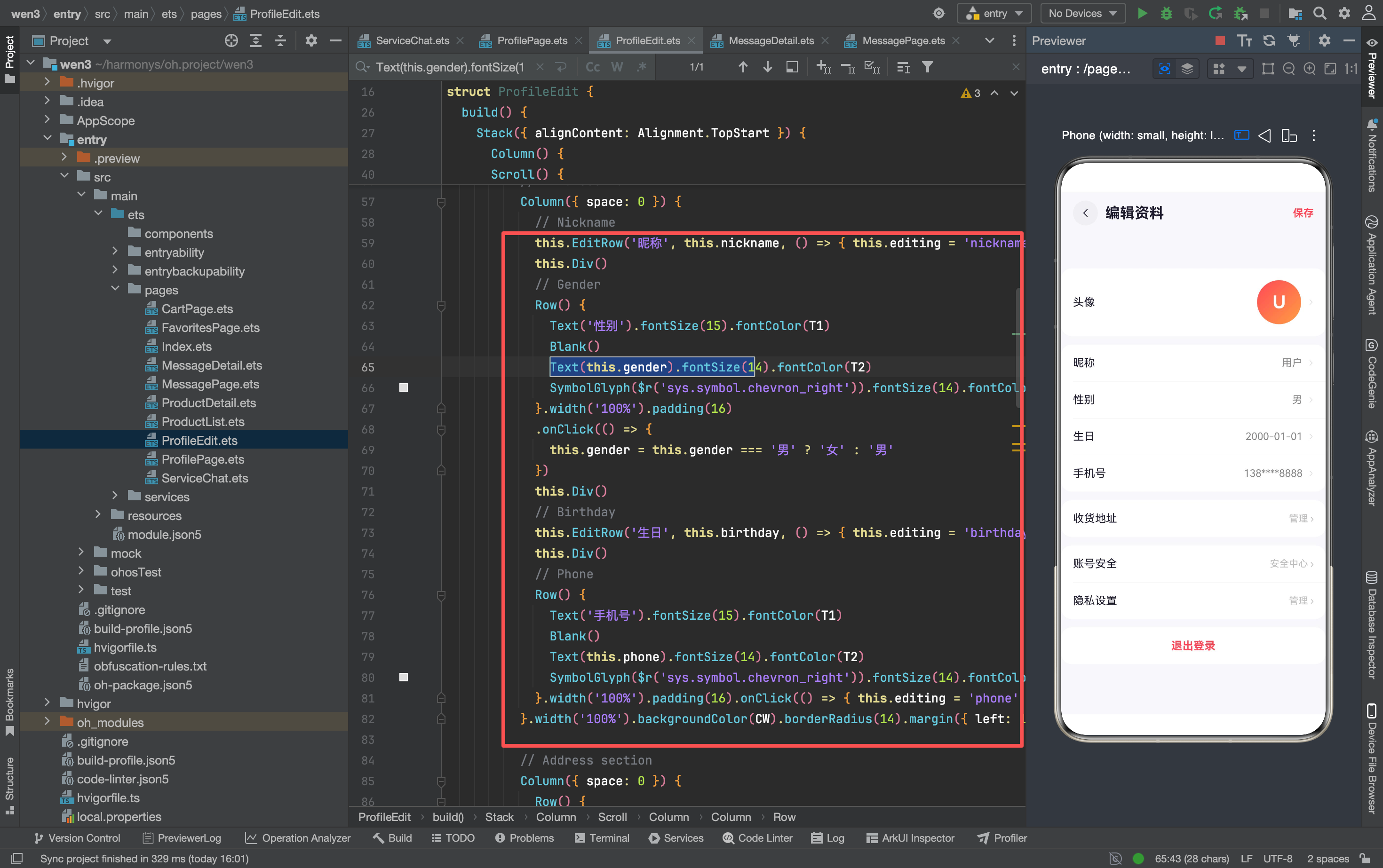The image size is (1383, 868).
Task: Switch to the ProfilePage.ets tab
Action: pyautogui.click(x=532, y=40)
